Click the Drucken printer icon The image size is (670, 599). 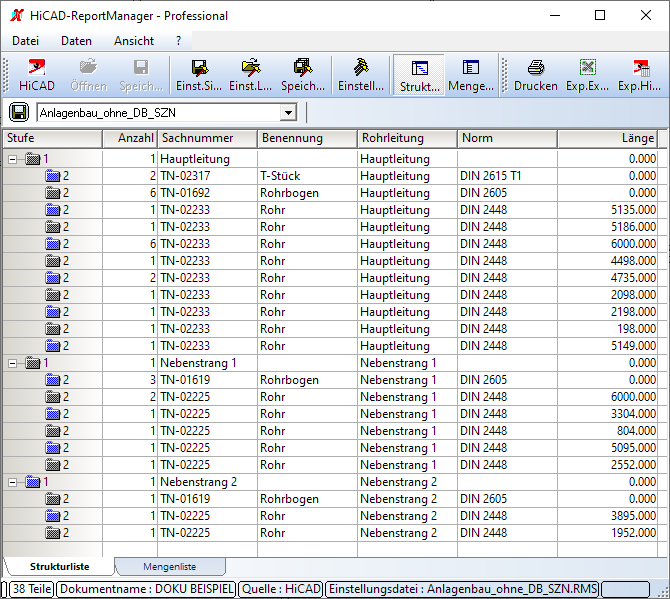point(536,75)
